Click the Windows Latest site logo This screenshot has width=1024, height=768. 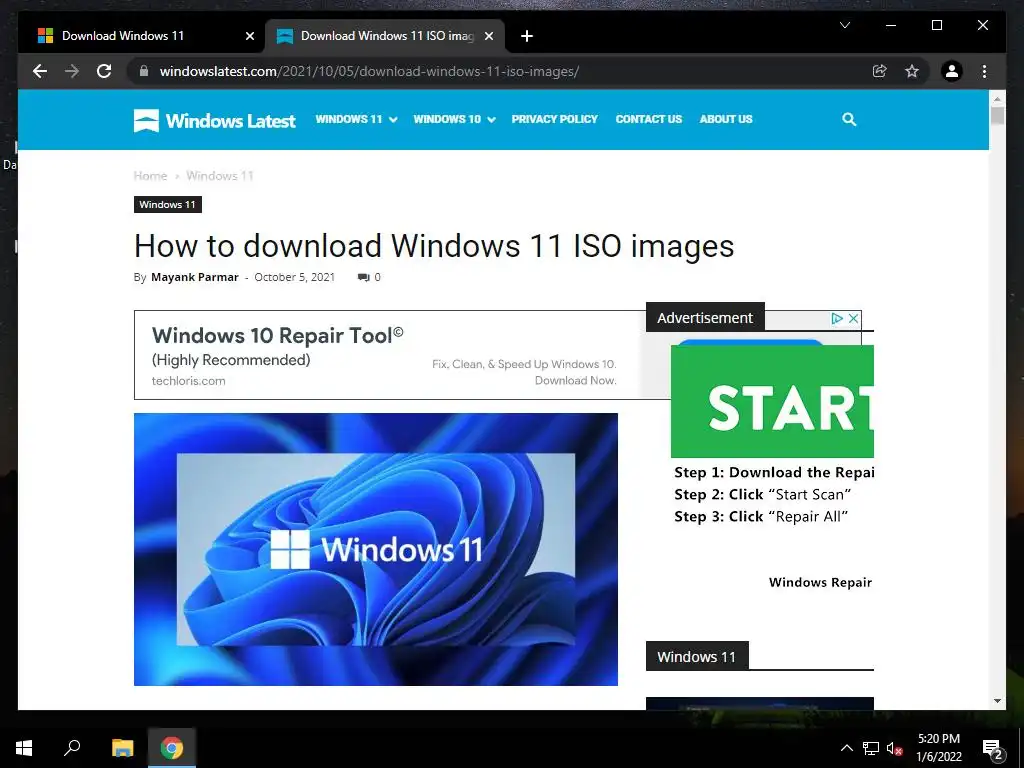click(x=214, y=120)
